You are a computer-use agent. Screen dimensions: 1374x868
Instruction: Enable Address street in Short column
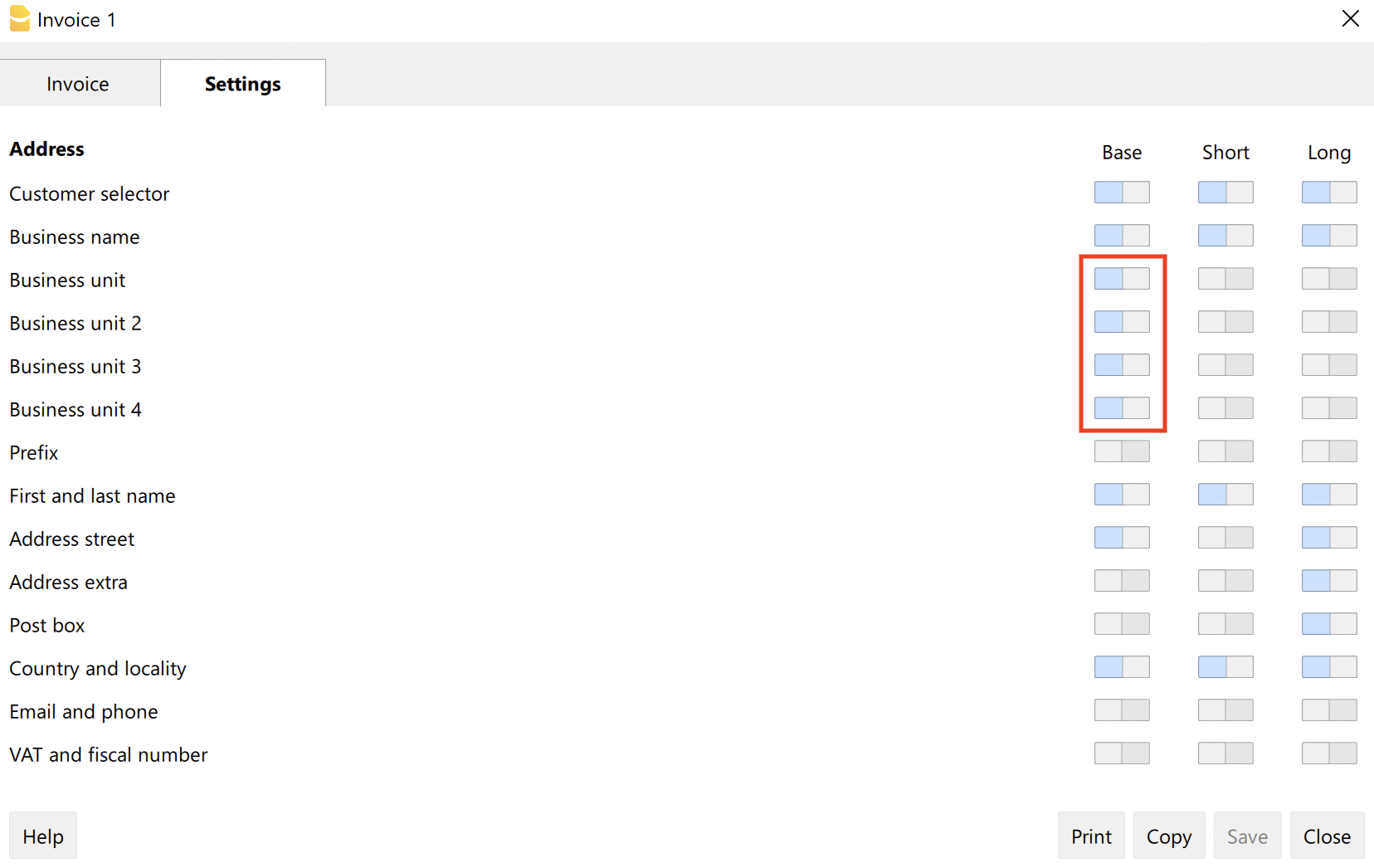point(1225,538)
